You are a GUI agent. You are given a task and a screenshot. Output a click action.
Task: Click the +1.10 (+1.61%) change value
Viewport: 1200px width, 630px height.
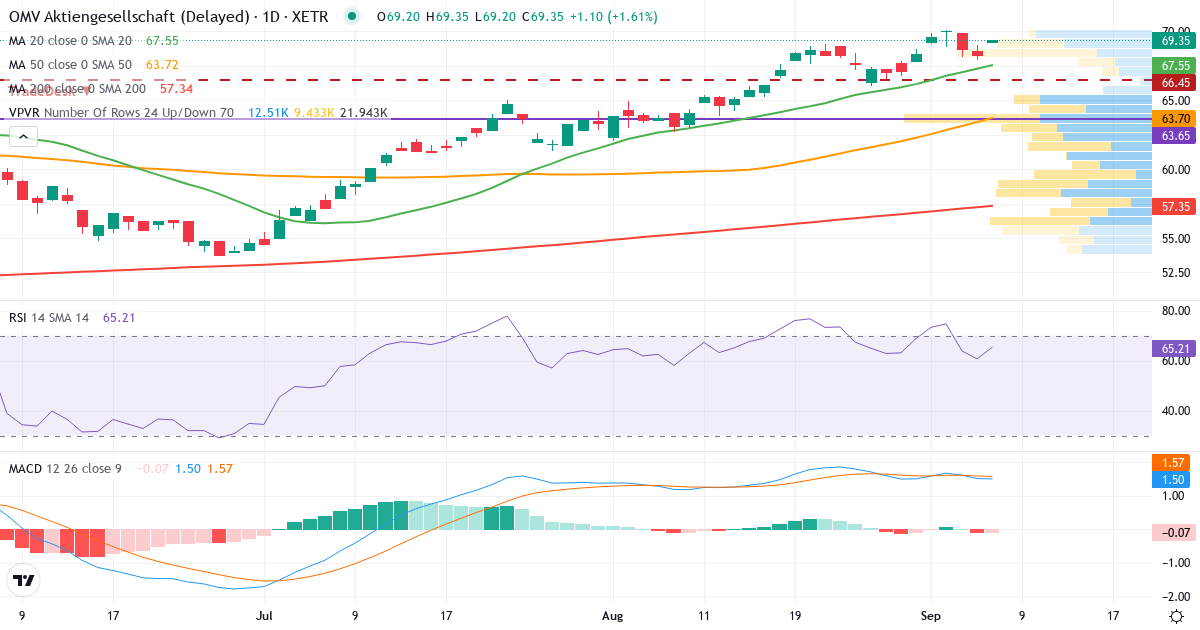[x=615, y=17]
